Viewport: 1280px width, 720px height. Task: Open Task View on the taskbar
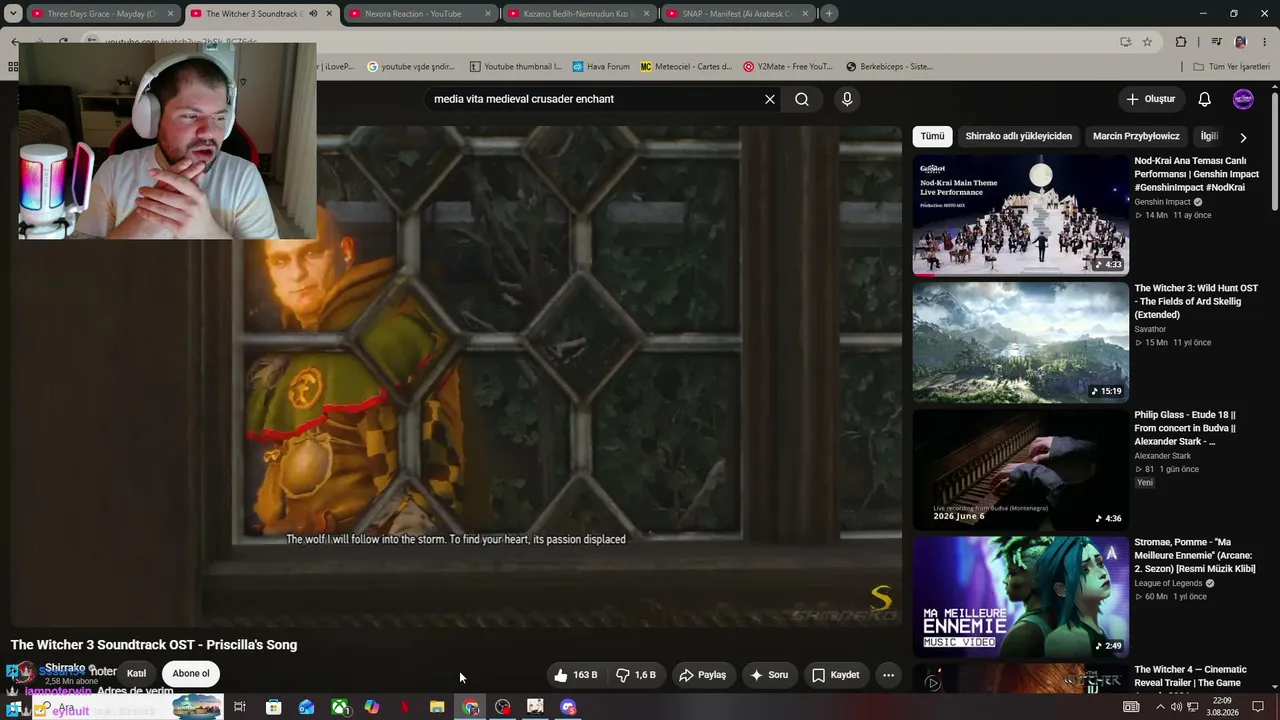240,707
